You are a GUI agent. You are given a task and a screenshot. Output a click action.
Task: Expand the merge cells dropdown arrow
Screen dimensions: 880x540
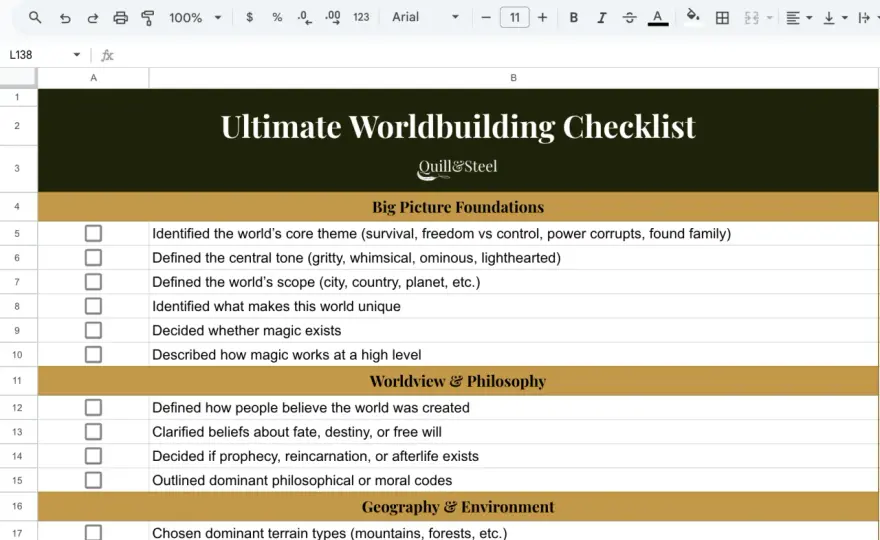point(769,18)
